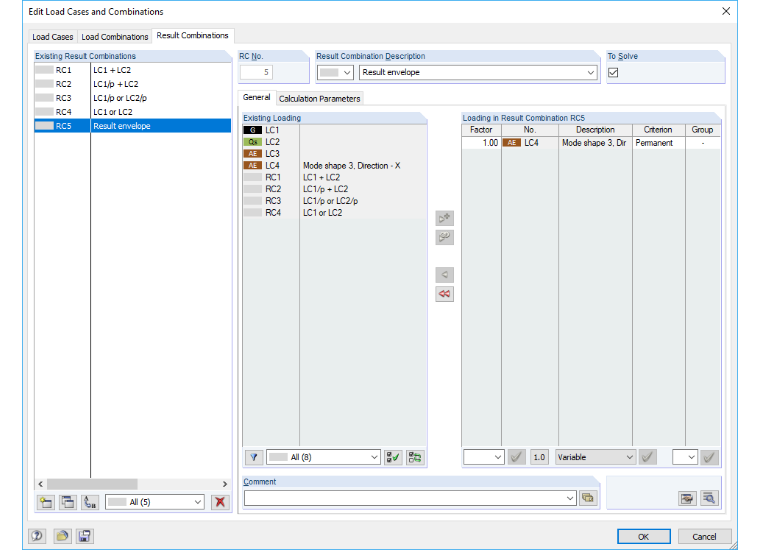Image resolution: width=760 pixels, height=550 pixels.
Task: Click the magnifier view icon at the lower right
Action: tap(709, 498)
